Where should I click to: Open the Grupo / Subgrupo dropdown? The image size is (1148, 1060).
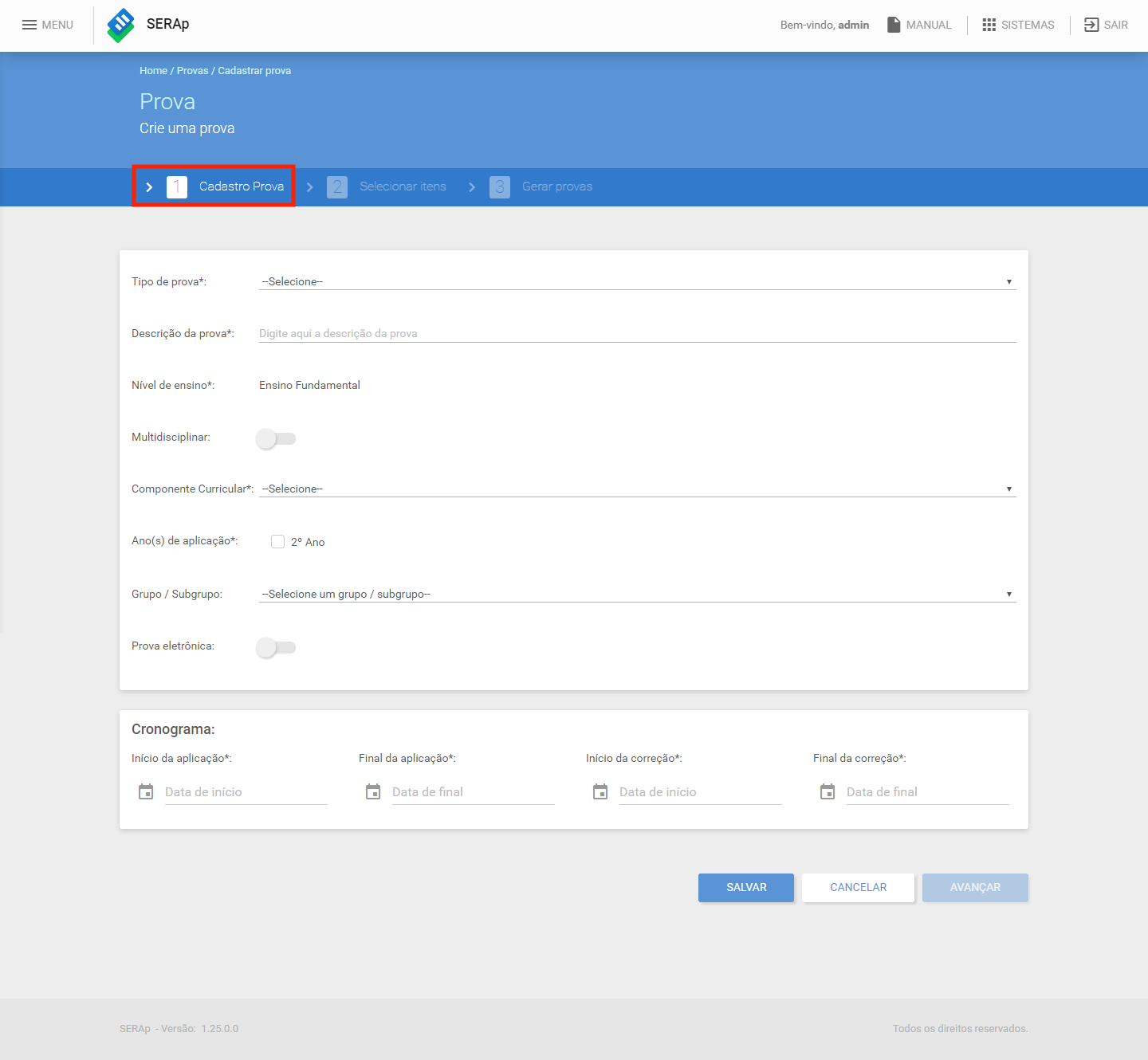tap(637, 594)
